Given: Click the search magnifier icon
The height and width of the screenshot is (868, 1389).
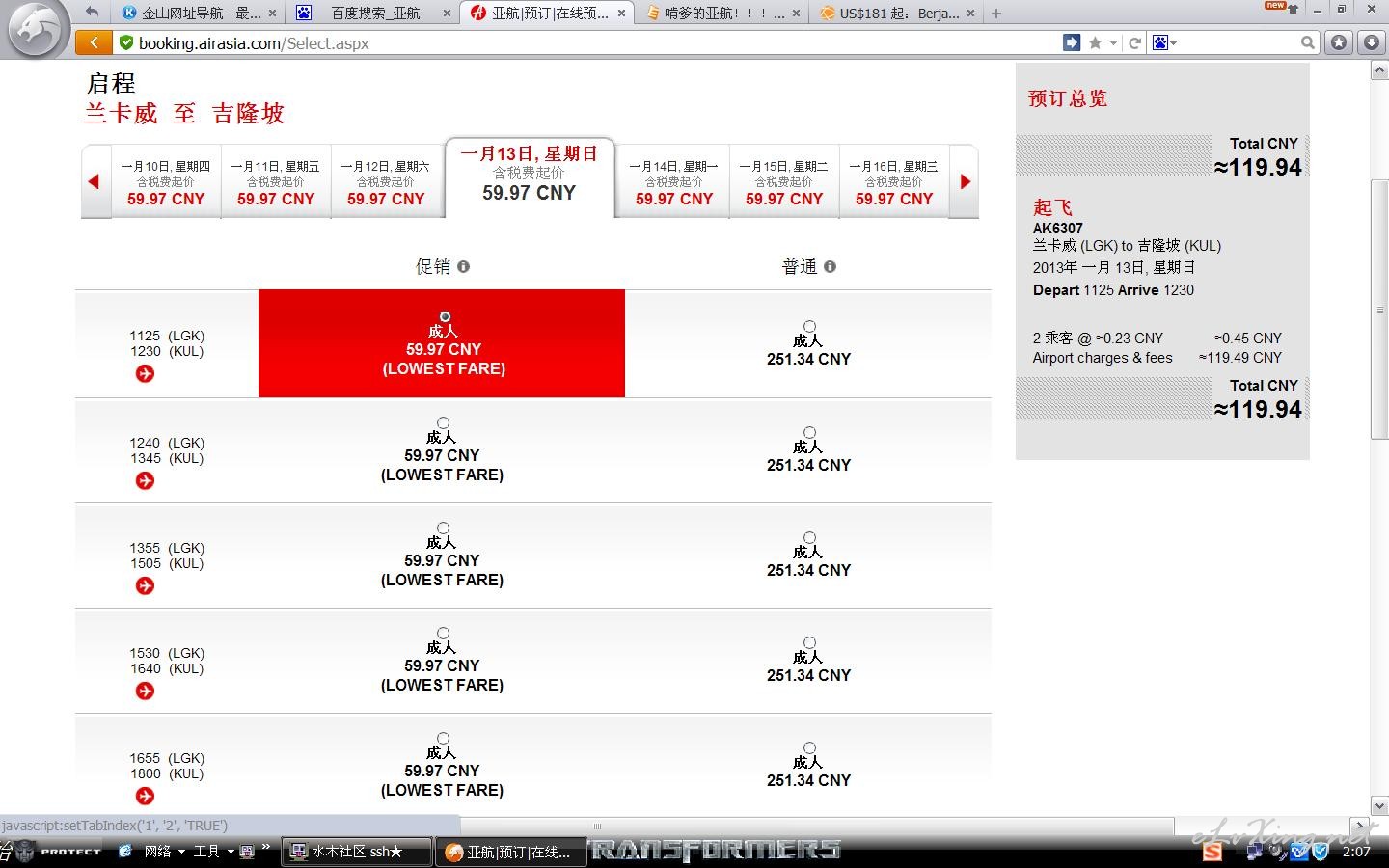Looking at the screenshot, I should point(1307,42).
